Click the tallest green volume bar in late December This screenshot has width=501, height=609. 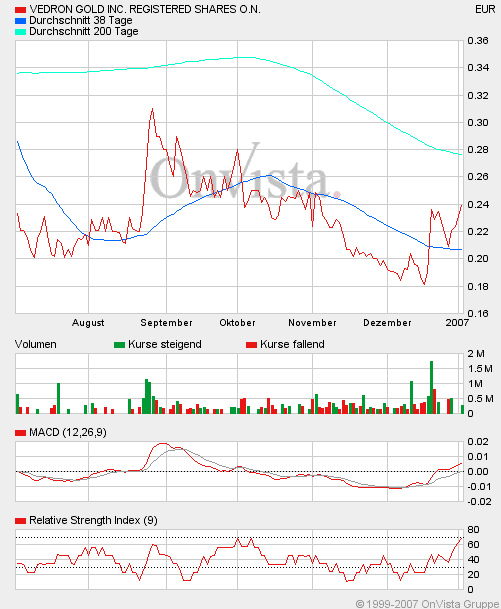pyautogui.click(x=431, y=387)
